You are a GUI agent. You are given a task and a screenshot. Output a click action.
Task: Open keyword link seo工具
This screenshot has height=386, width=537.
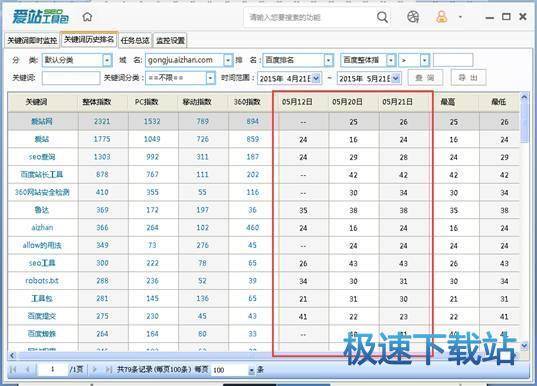pos(42,263)
